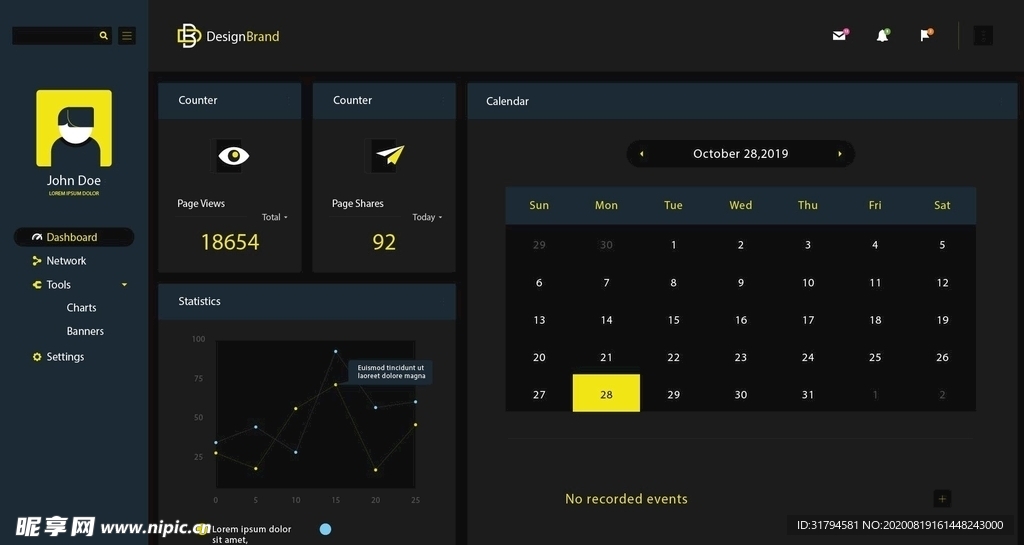
Task: Click the Page Views eye icon
Action: pyautogui.click(x=233, y=155)
